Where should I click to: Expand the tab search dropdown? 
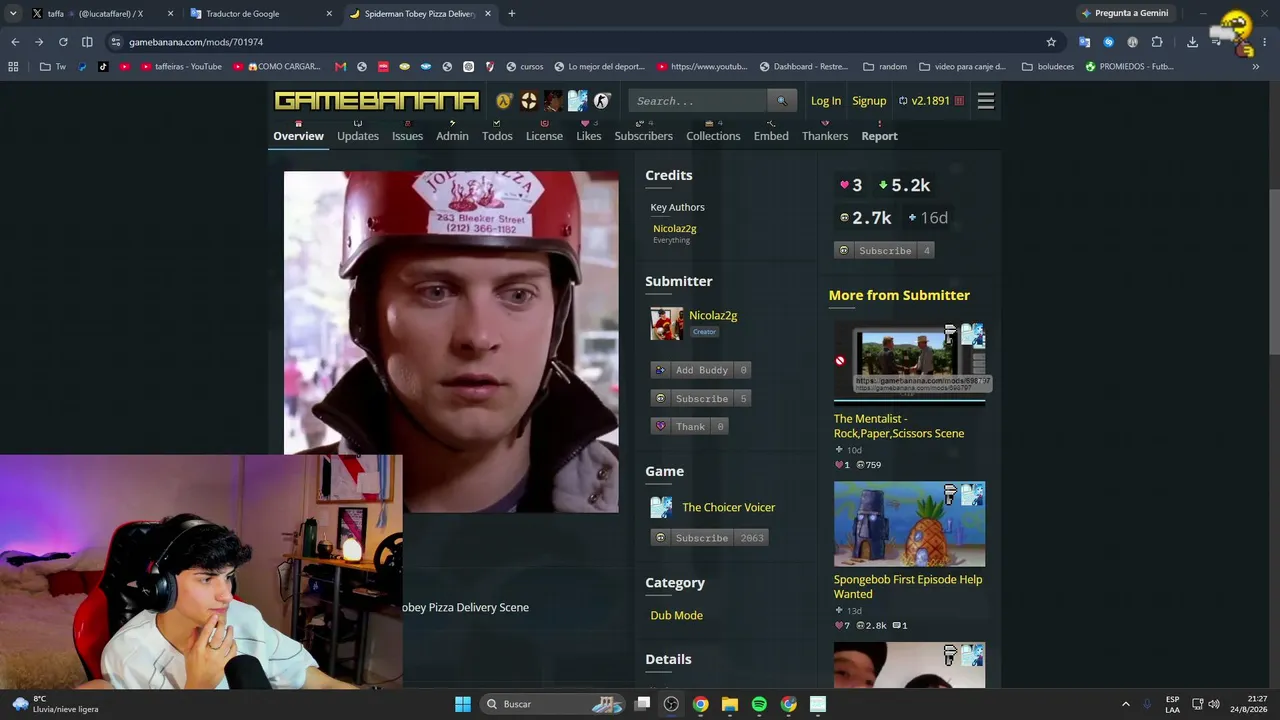pos(13,14)
